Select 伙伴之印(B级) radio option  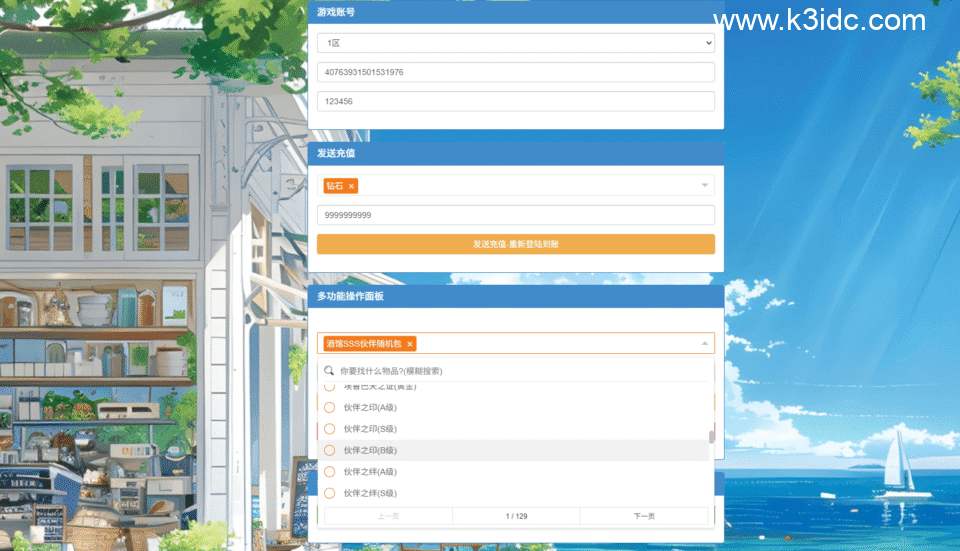click(329, 451)
